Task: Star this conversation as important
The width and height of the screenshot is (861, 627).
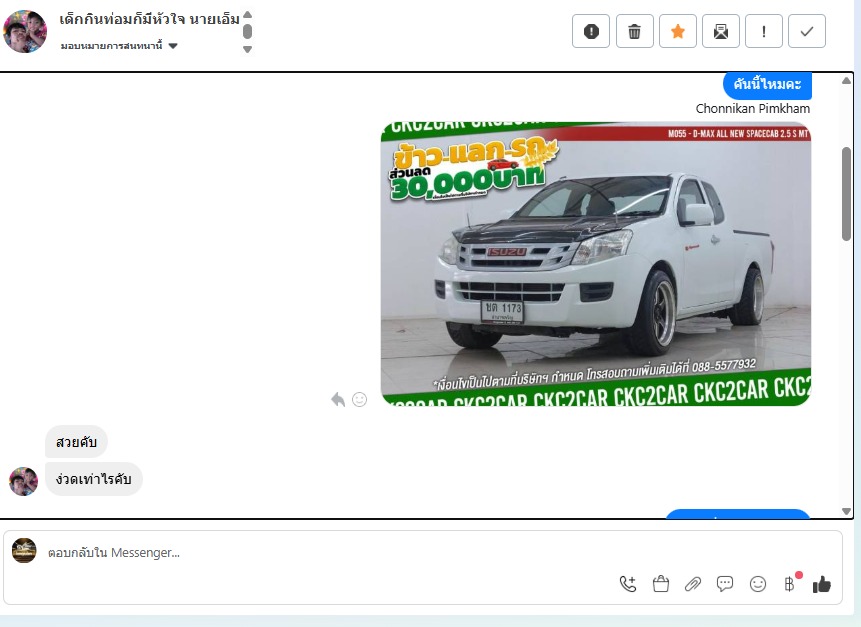Action: 678,31
